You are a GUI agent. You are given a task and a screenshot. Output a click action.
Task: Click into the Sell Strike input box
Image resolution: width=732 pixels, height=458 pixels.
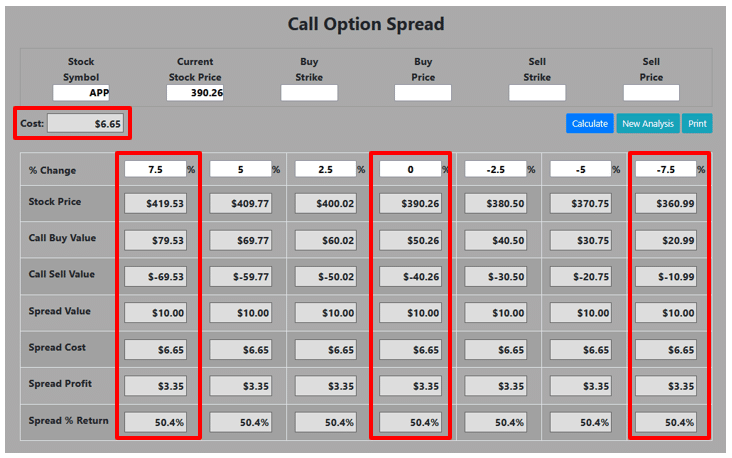pyautogui.click(x=537, y=93)
